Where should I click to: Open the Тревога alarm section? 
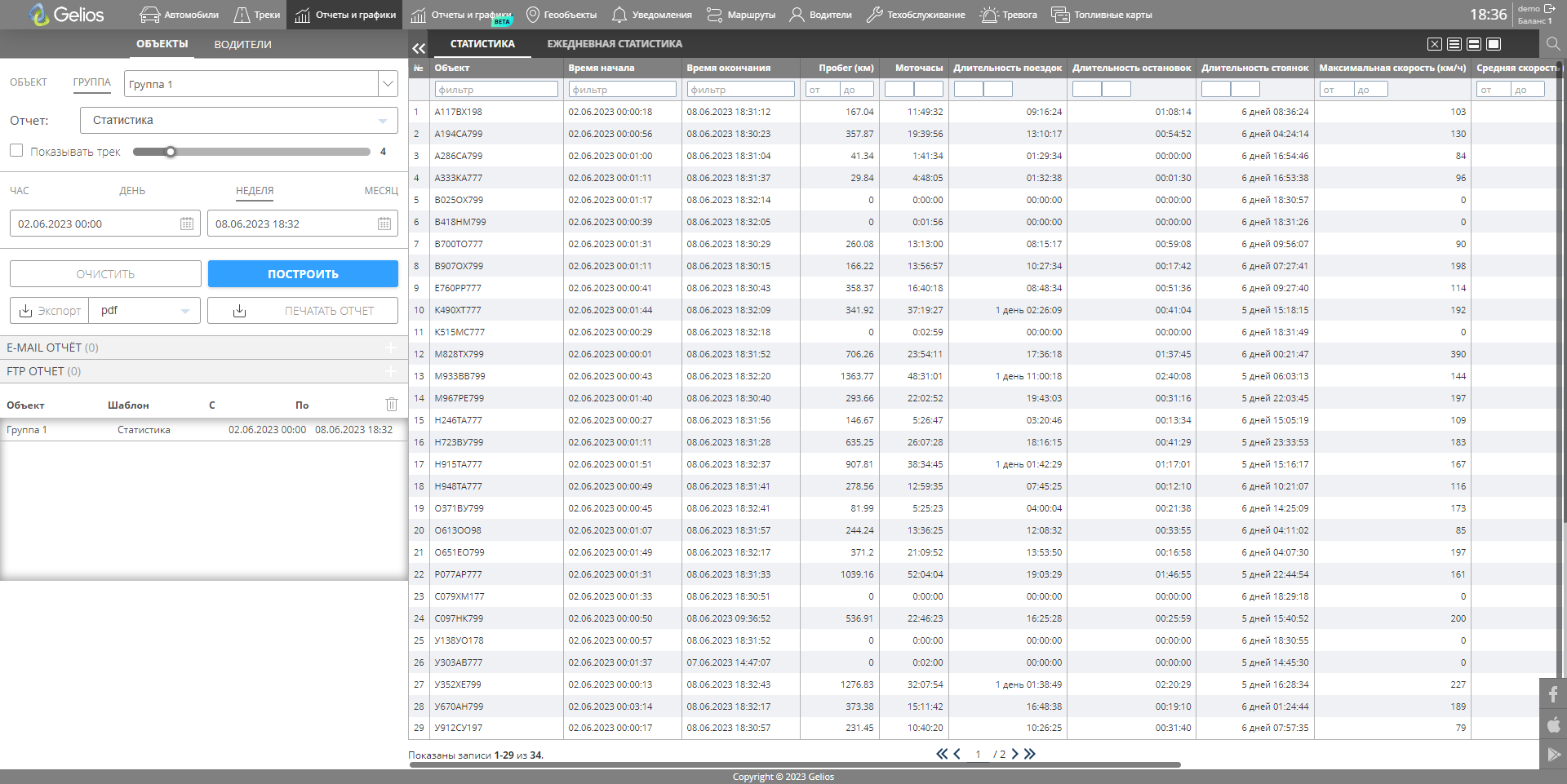coord(1008,15)
